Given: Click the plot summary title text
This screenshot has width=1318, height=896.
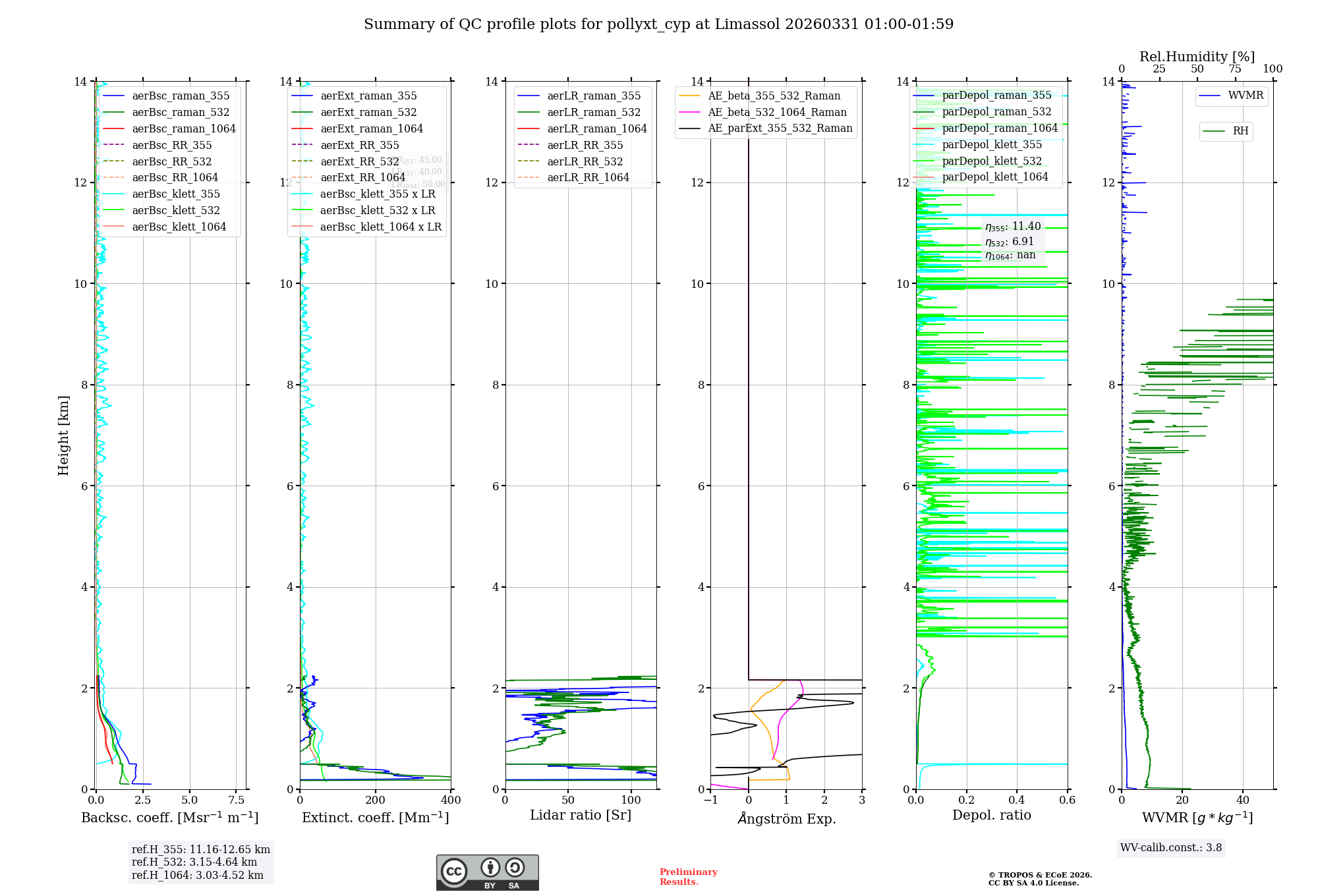Looking at the screenshot, I should tap(658, 24).
